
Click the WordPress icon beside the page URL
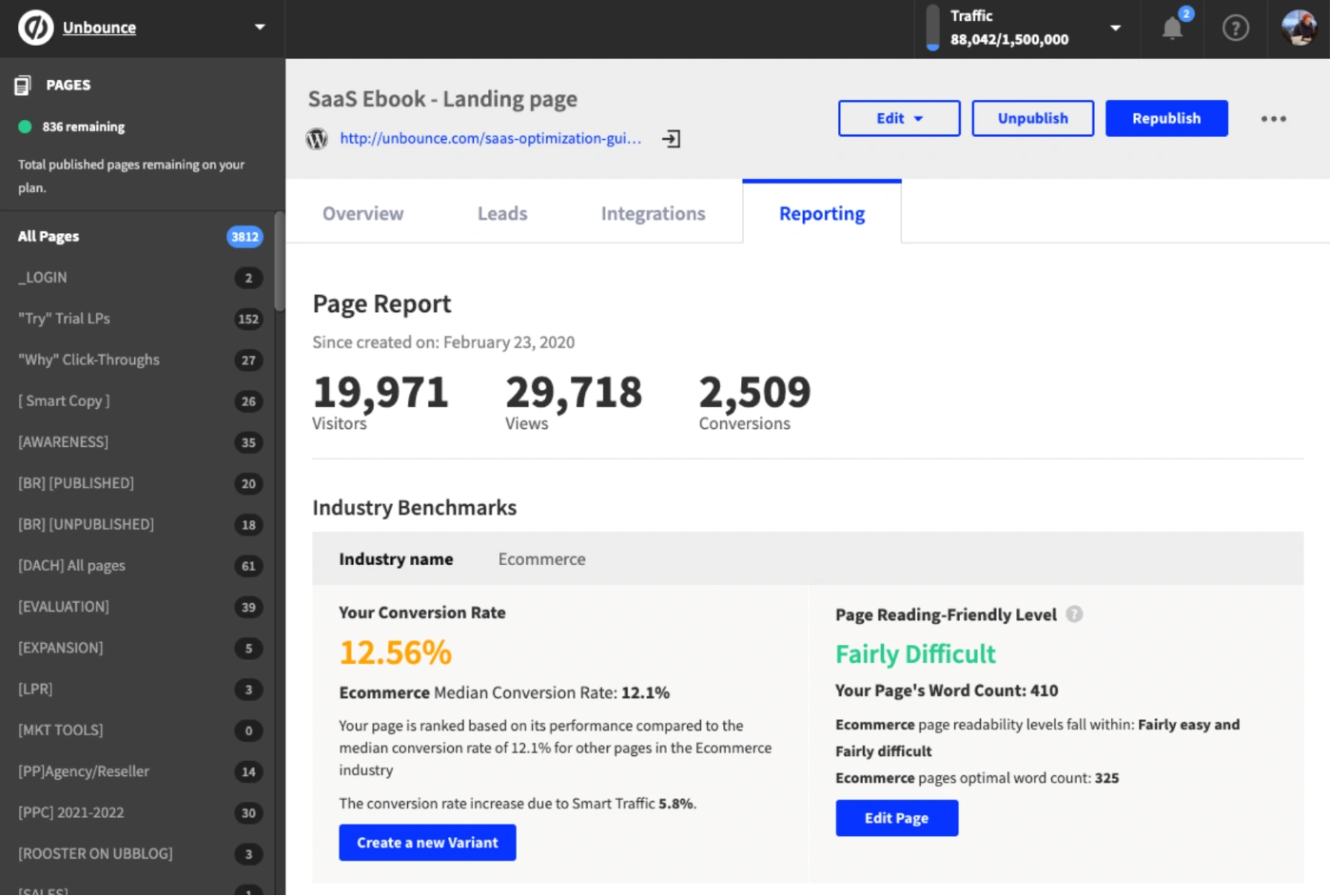[317, 139]
